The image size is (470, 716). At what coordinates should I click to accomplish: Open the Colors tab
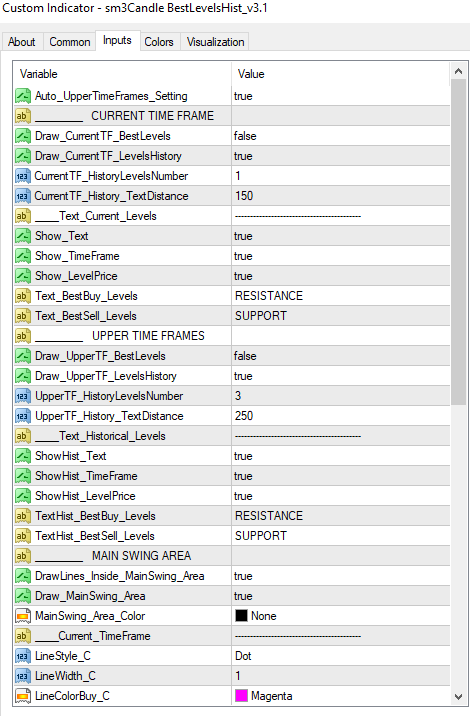[x=159, y=42]
